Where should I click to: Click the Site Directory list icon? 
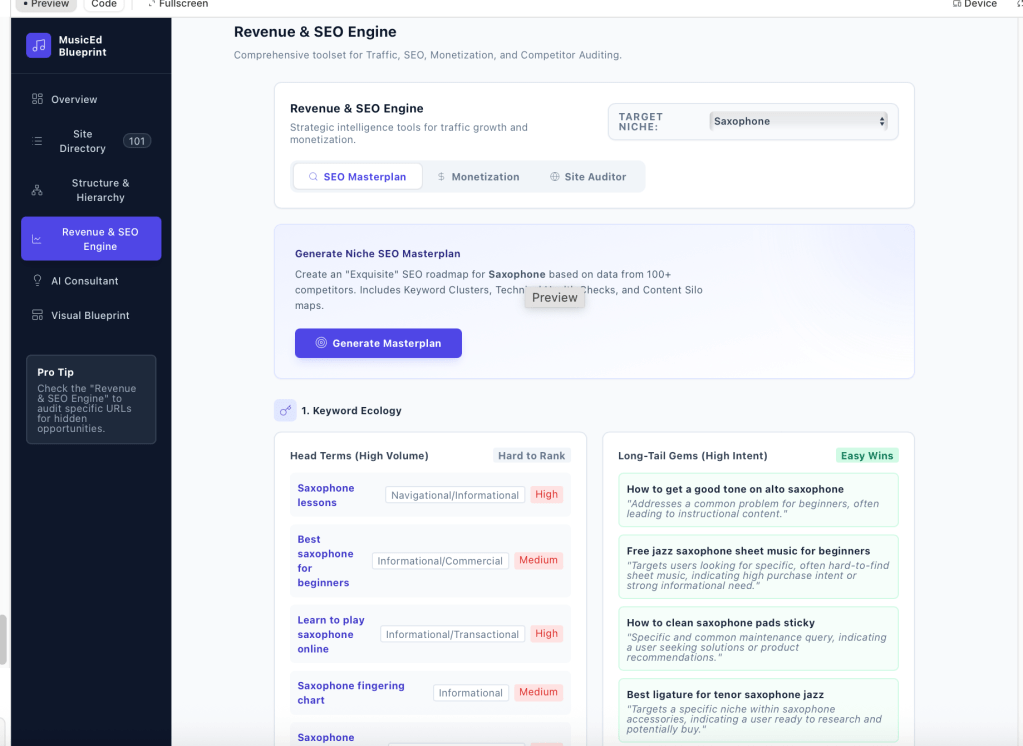click(x=37, y=141)
